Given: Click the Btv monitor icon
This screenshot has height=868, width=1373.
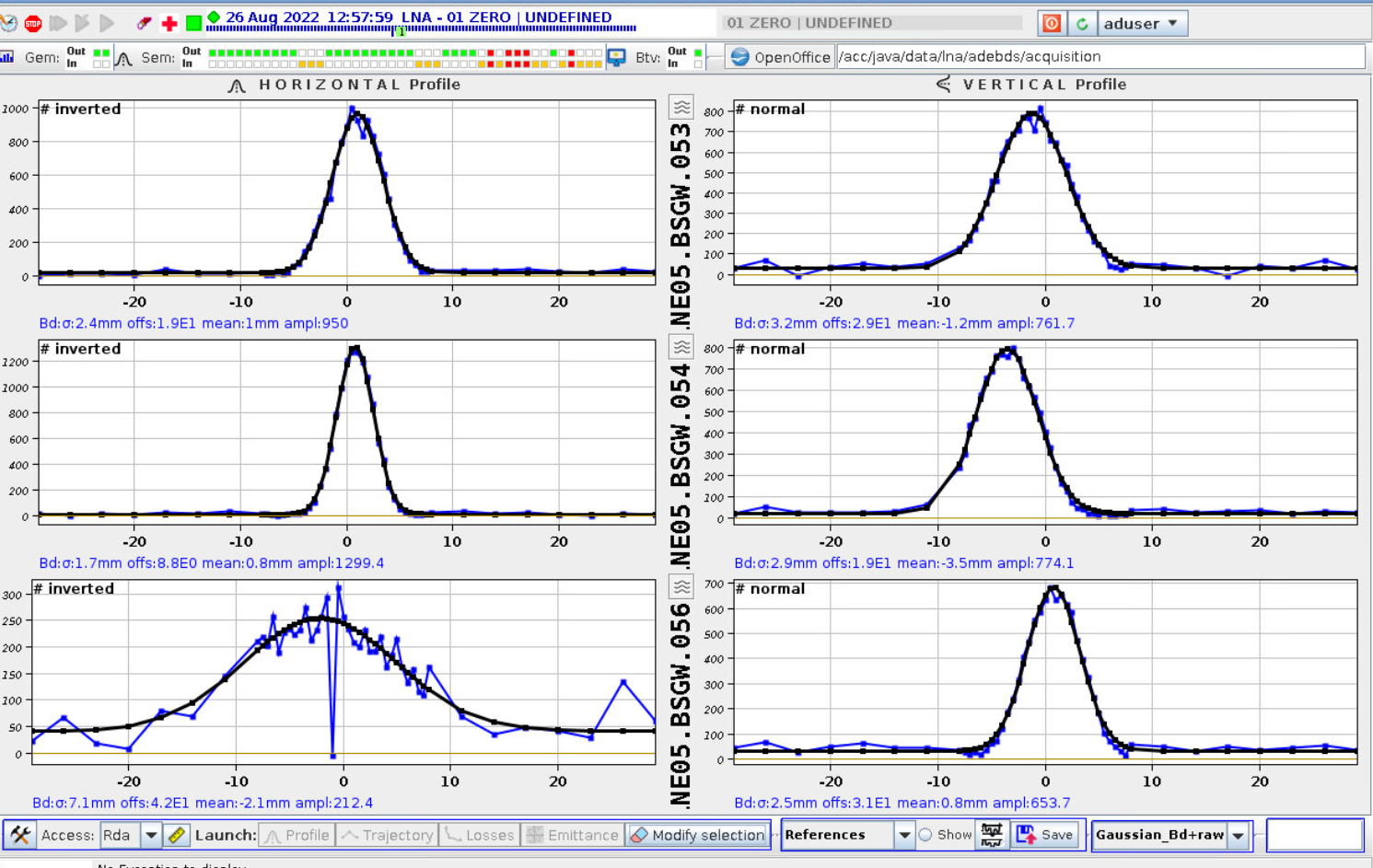Looking at the screenshot, I should [617, 57].
